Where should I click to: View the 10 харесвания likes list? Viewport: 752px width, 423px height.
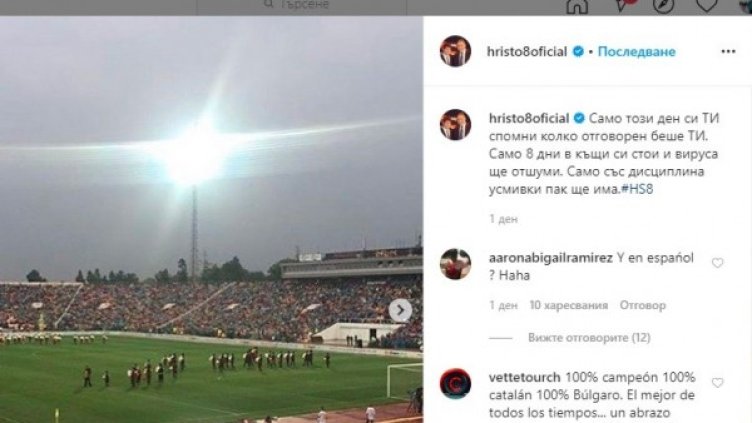(x=569, y=305)
